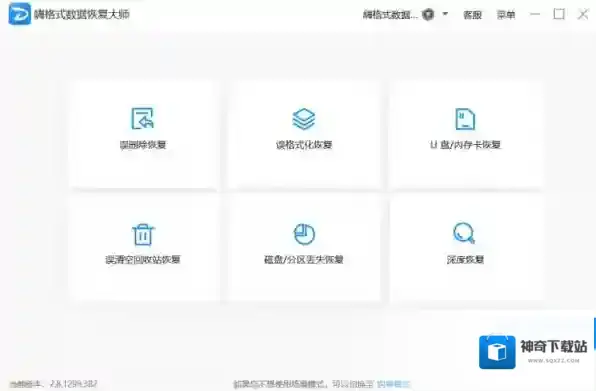Click the 误清空回收站恢复 label text
The width and height of the screenshot is (596, 391).
pos(143,260)
